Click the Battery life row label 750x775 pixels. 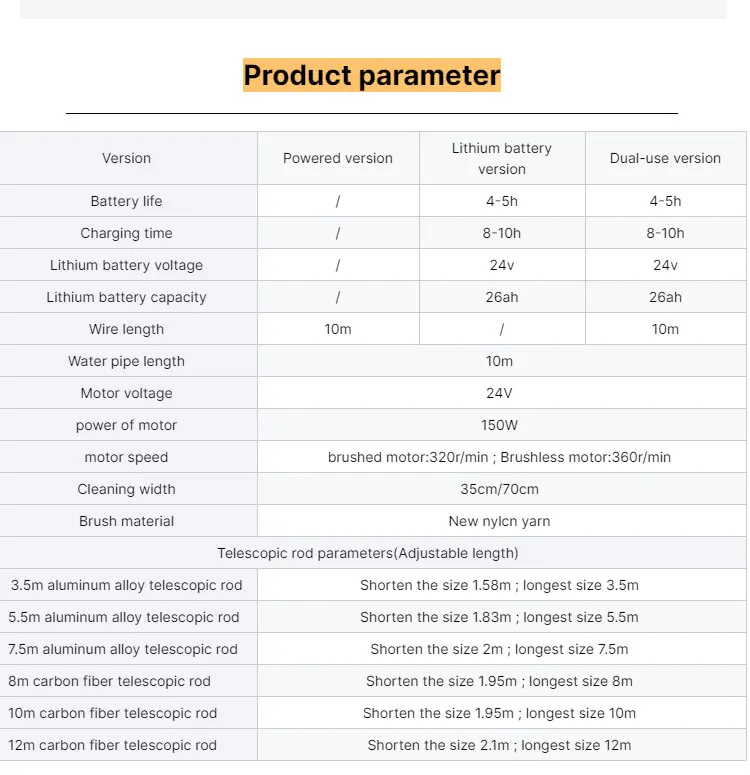pos(126,201)
